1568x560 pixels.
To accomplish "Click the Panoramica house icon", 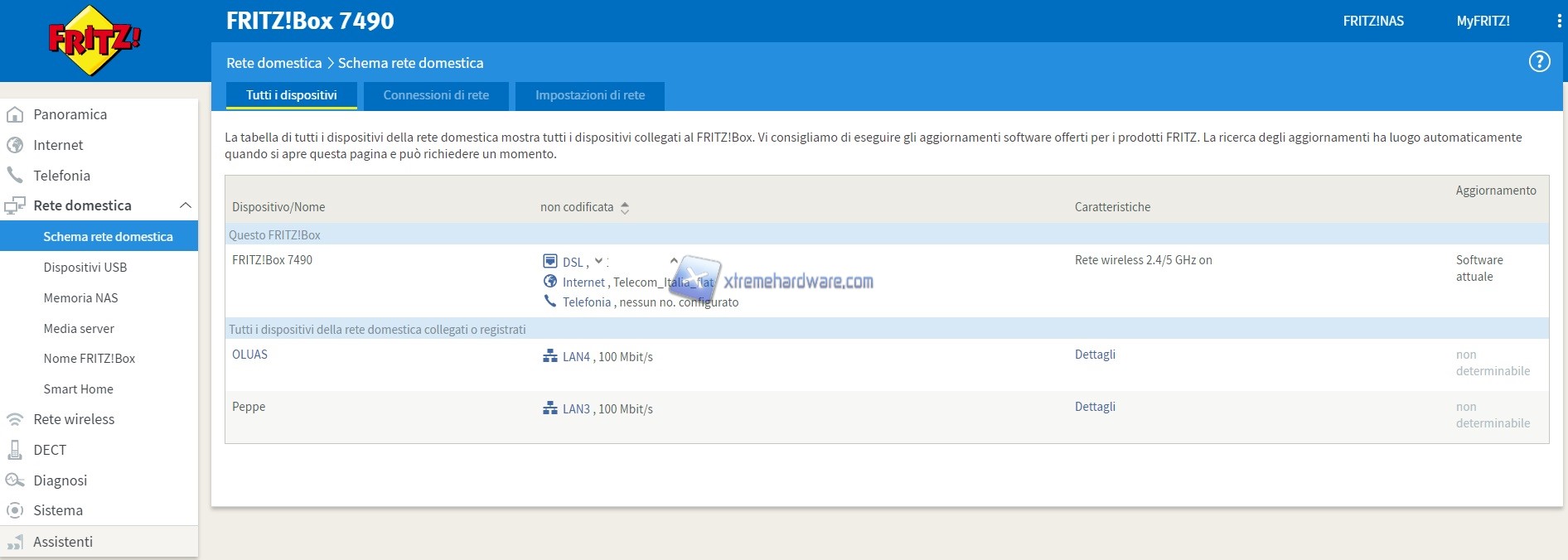I will pyautogui.click(x=15, y=114).
